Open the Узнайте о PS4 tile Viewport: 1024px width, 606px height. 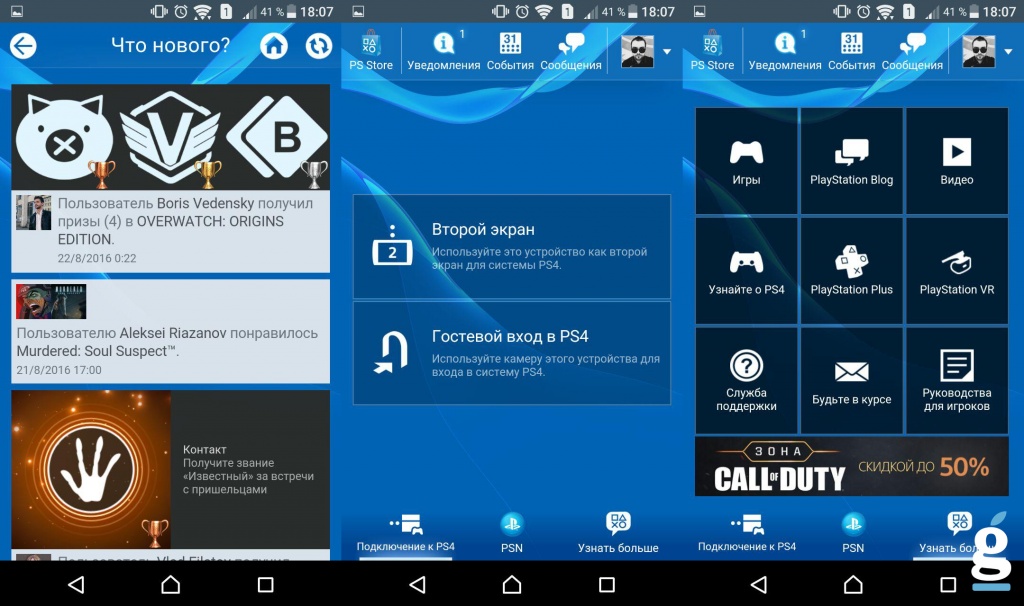746,270
